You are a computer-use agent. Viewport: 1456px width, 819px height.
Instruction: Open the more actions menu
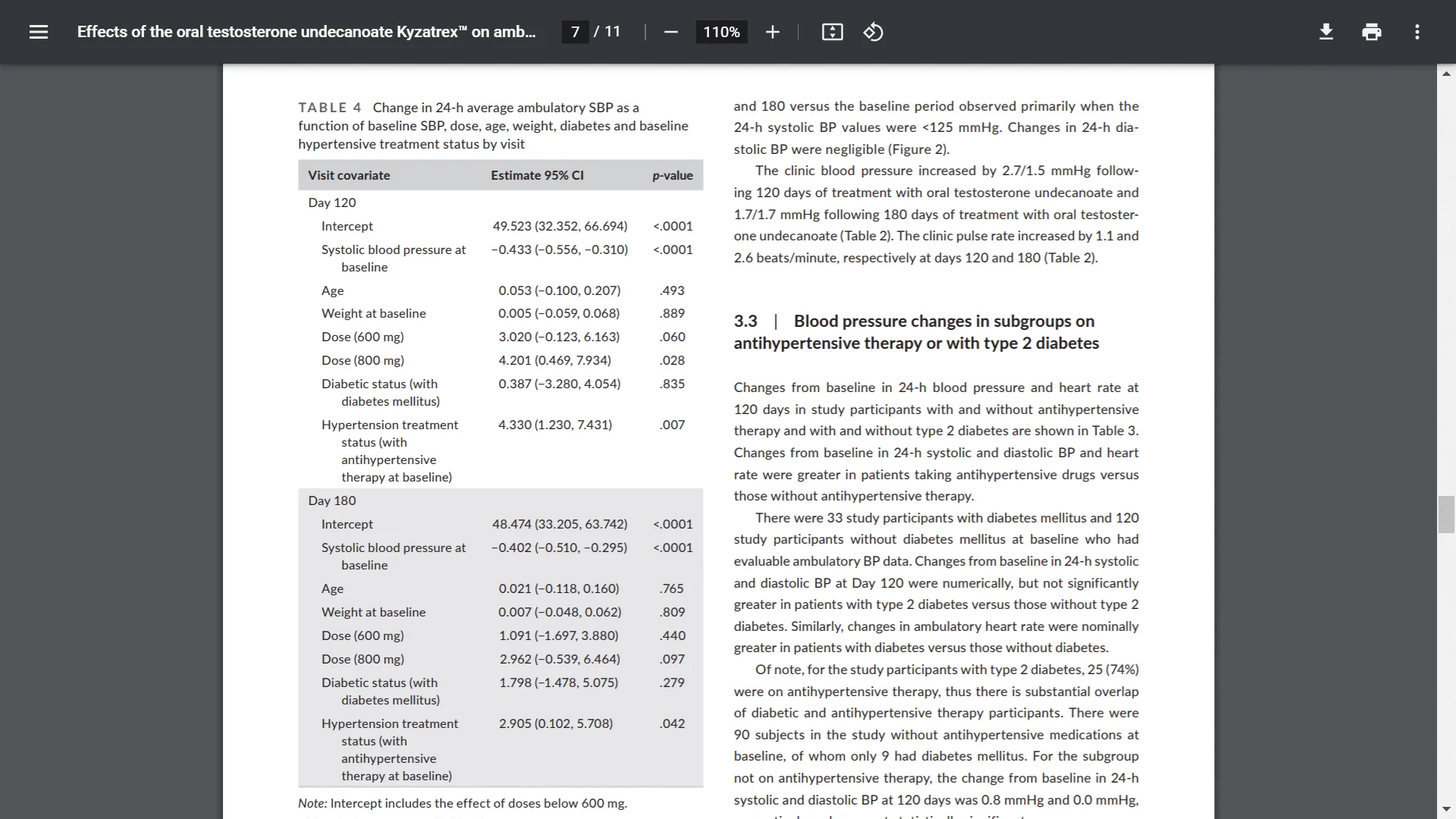pyautogui.click(x=1417, y=32)
